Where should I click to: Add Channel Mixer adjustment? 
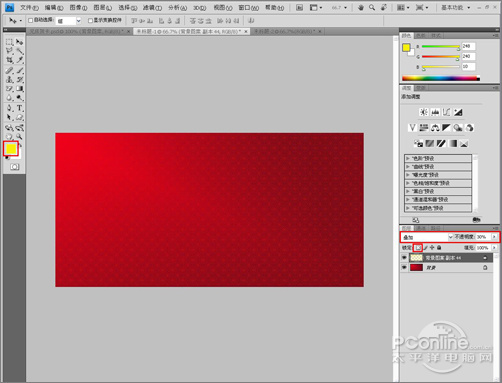pos(469,128)
